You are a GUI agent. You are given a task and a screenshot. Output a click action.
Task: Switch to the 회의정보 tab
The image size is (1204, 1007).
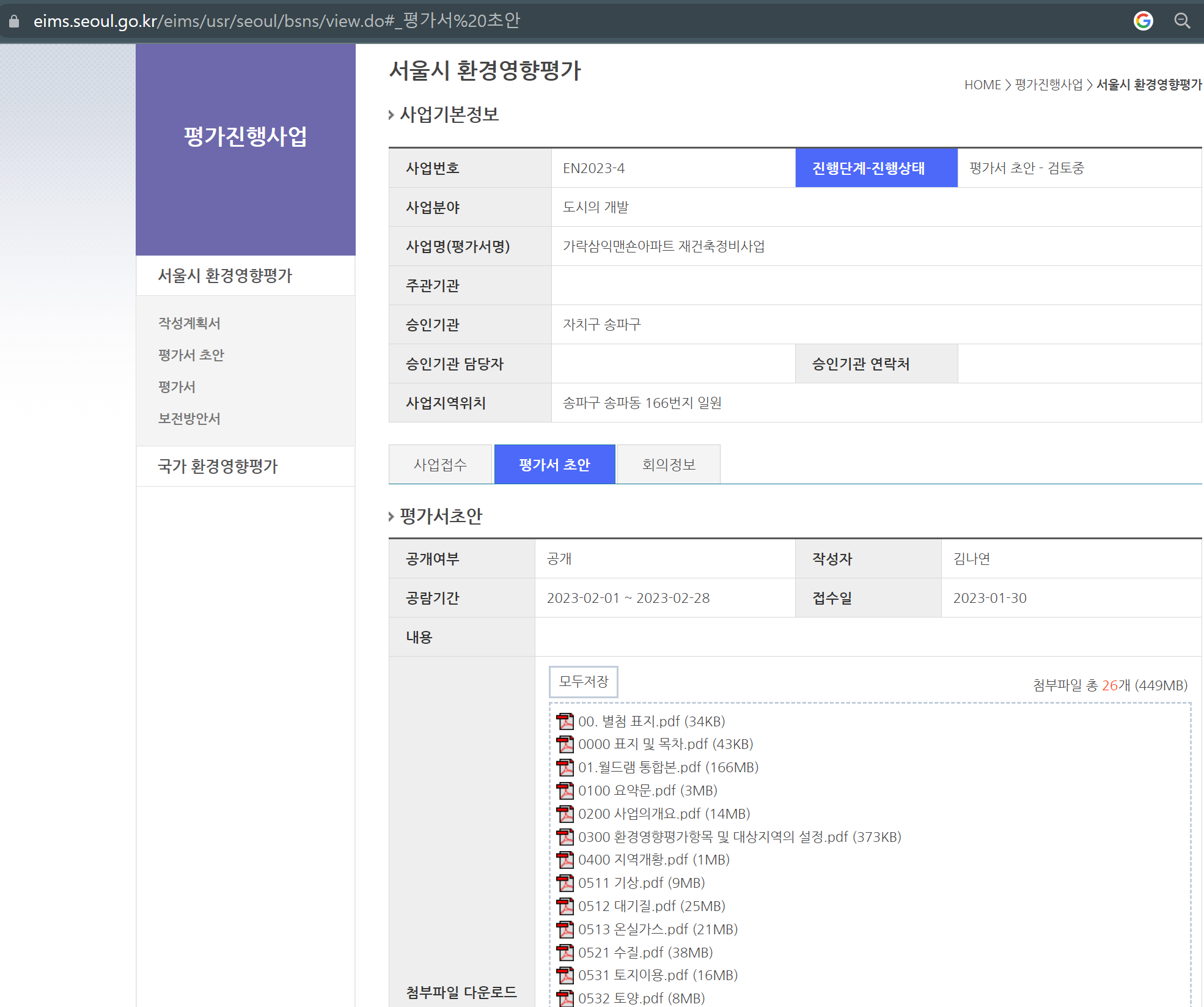[x=669, y=465]
